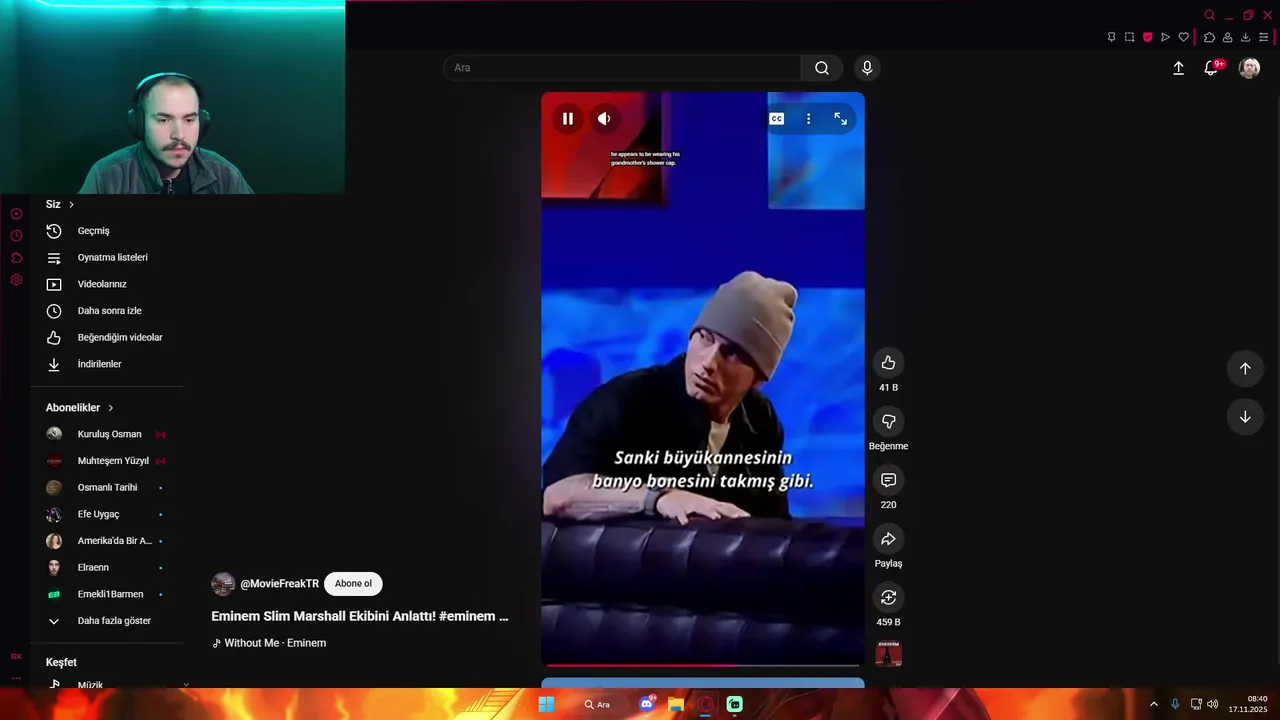Open Osmanlı Tarihi subscription channel
1280x720 pixels.
tap(106, 488)
